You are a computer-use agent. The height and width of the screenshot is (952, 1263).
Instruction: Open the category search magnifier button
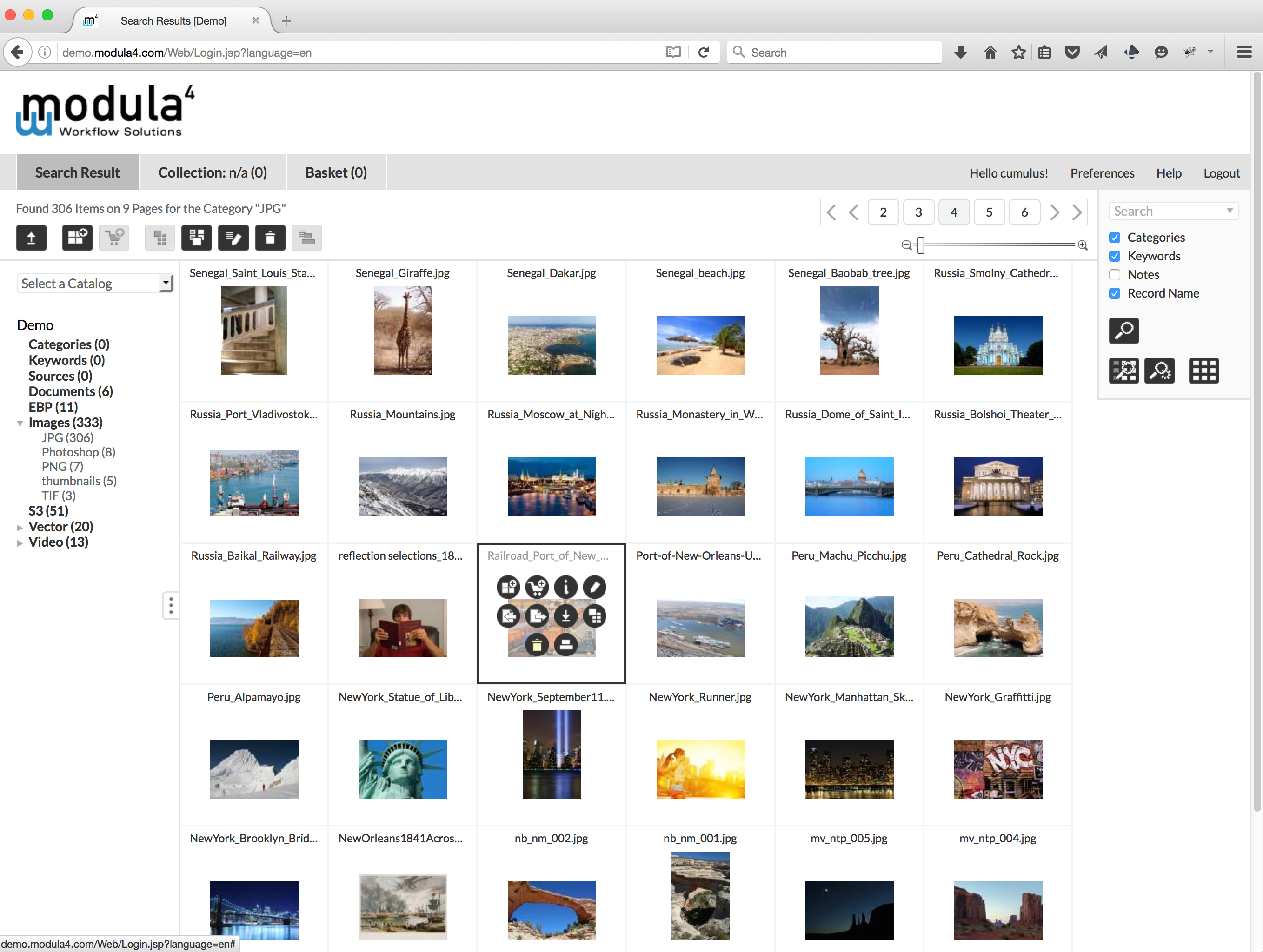point(1123,371)
